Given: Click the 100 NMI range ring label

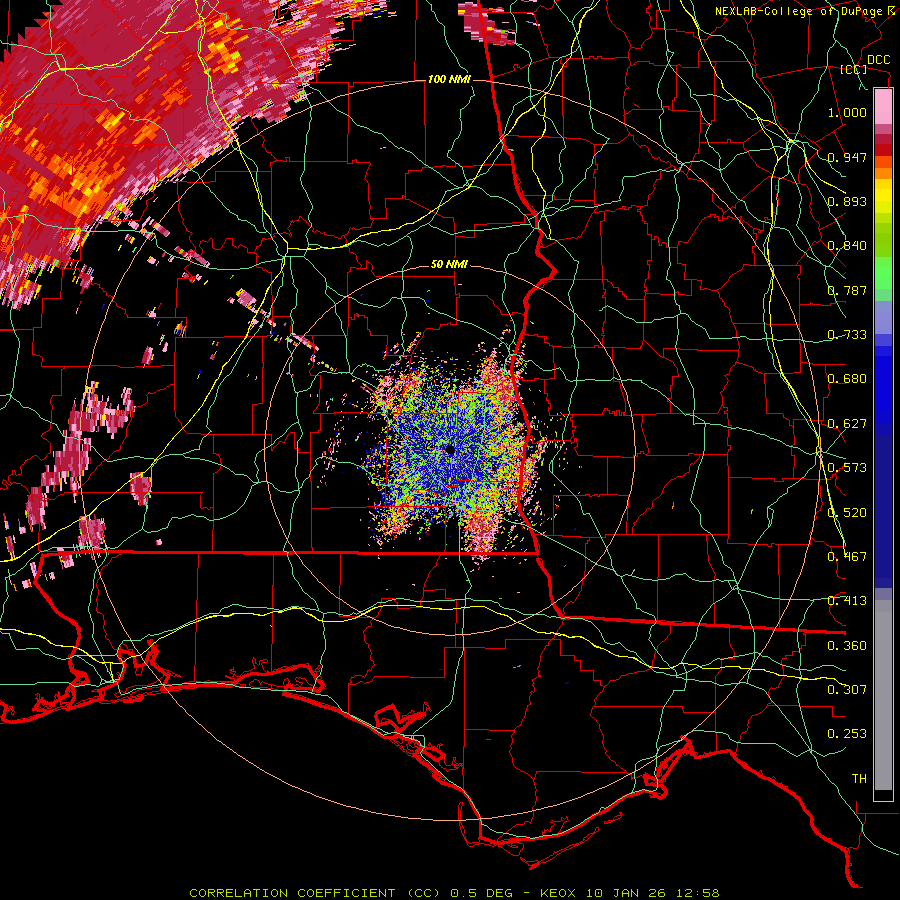Looking at the screenshot, I should tap(449, 79).
